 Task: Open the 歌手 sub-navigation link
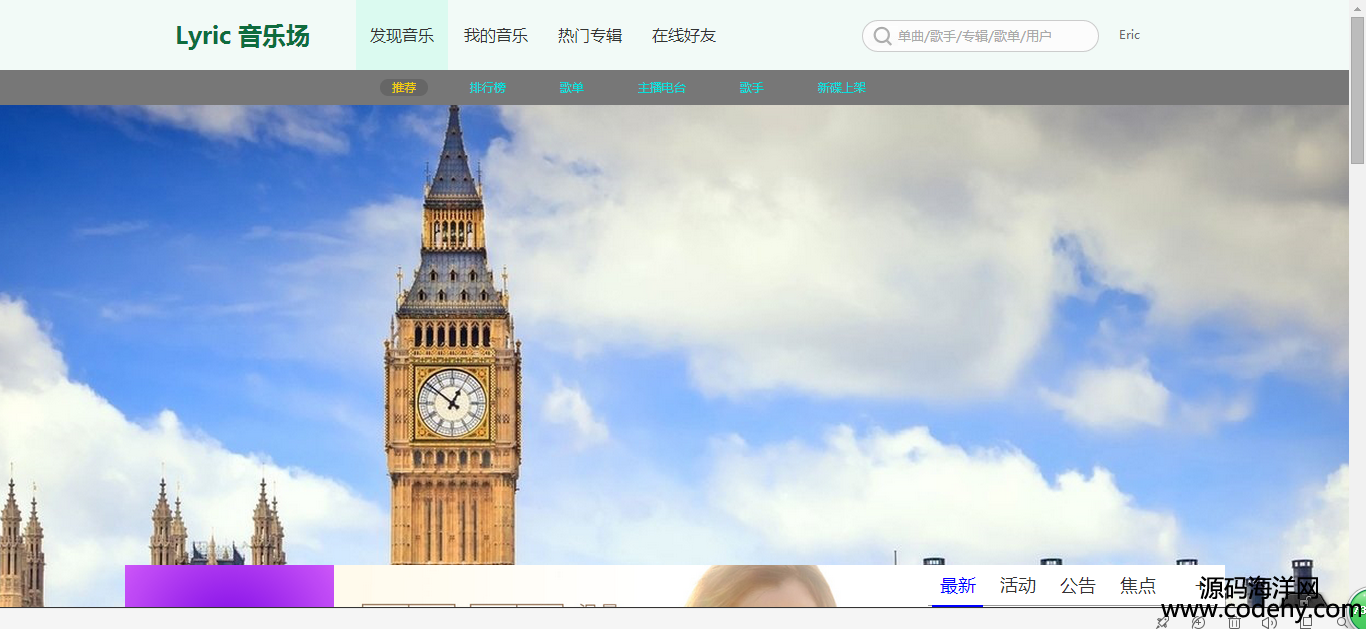pyautogui.click(x=752, y=88)
